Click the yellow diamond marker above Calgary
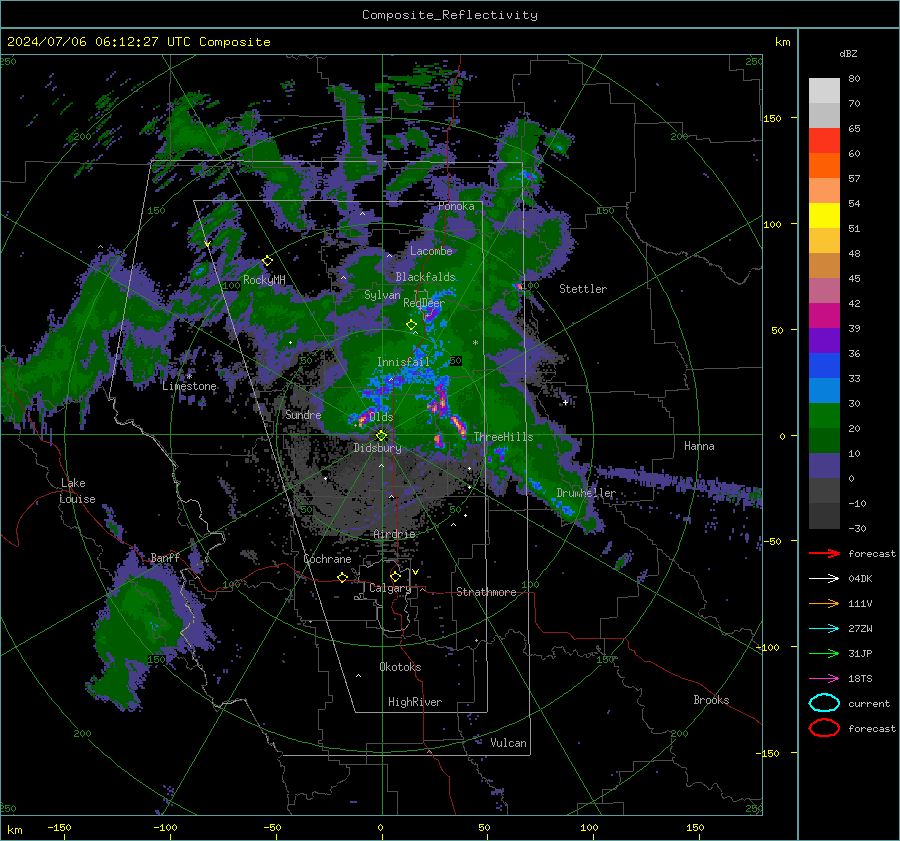This screenshot has height=841, width=900. [395, 576]
